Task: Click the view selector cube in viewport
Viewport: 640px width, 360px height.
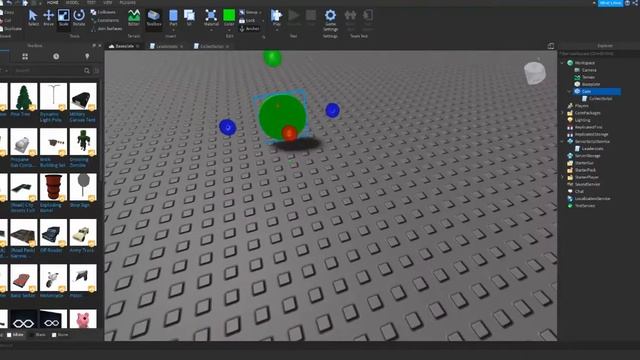Action: point(535,73)
